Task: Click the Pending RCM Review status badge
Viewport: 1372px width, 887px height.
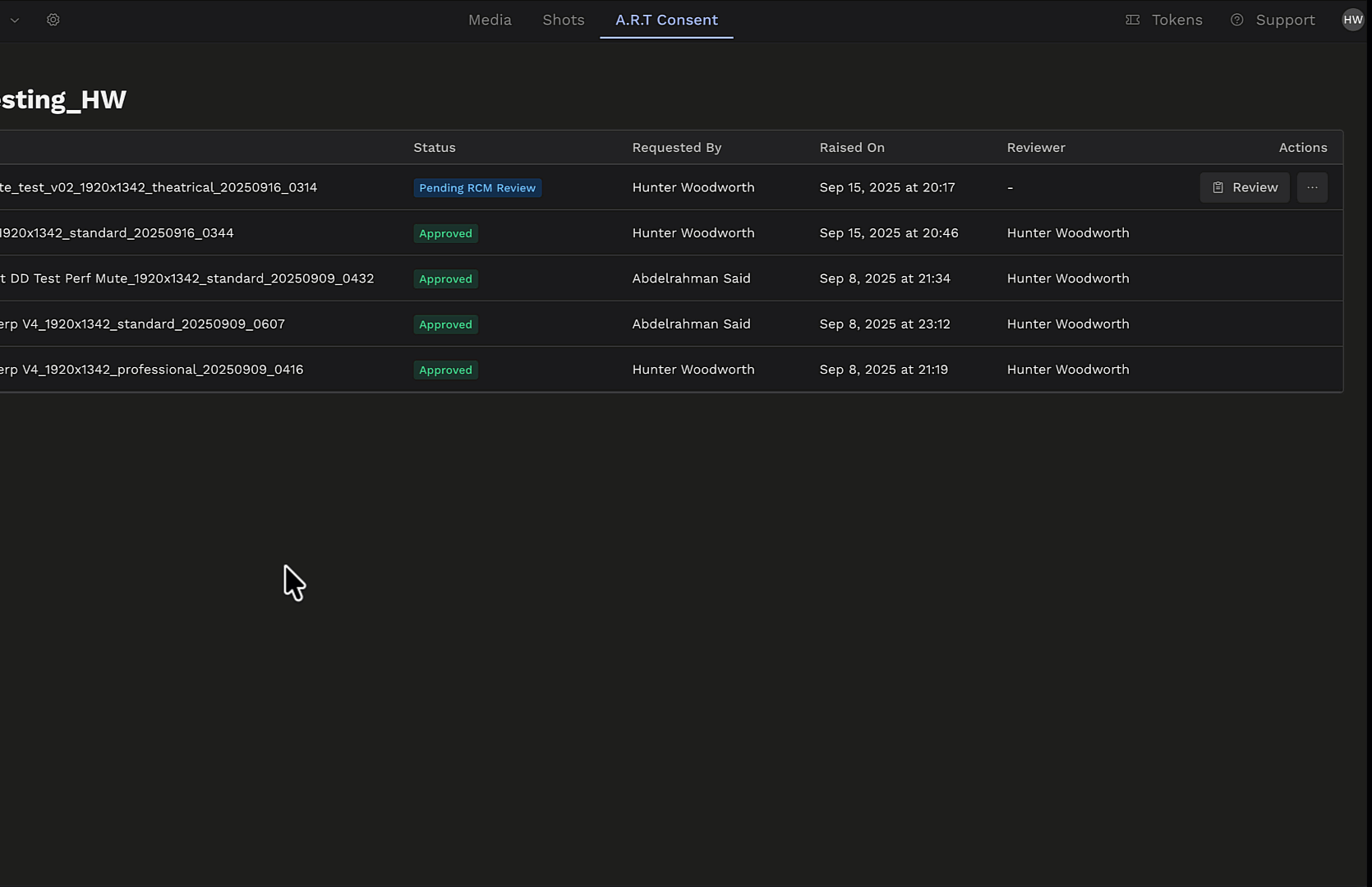Action: 477,188
